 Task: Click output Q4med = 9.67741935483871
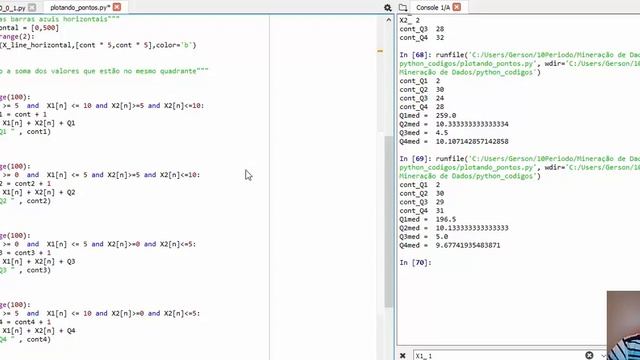(x=449, y=245)
